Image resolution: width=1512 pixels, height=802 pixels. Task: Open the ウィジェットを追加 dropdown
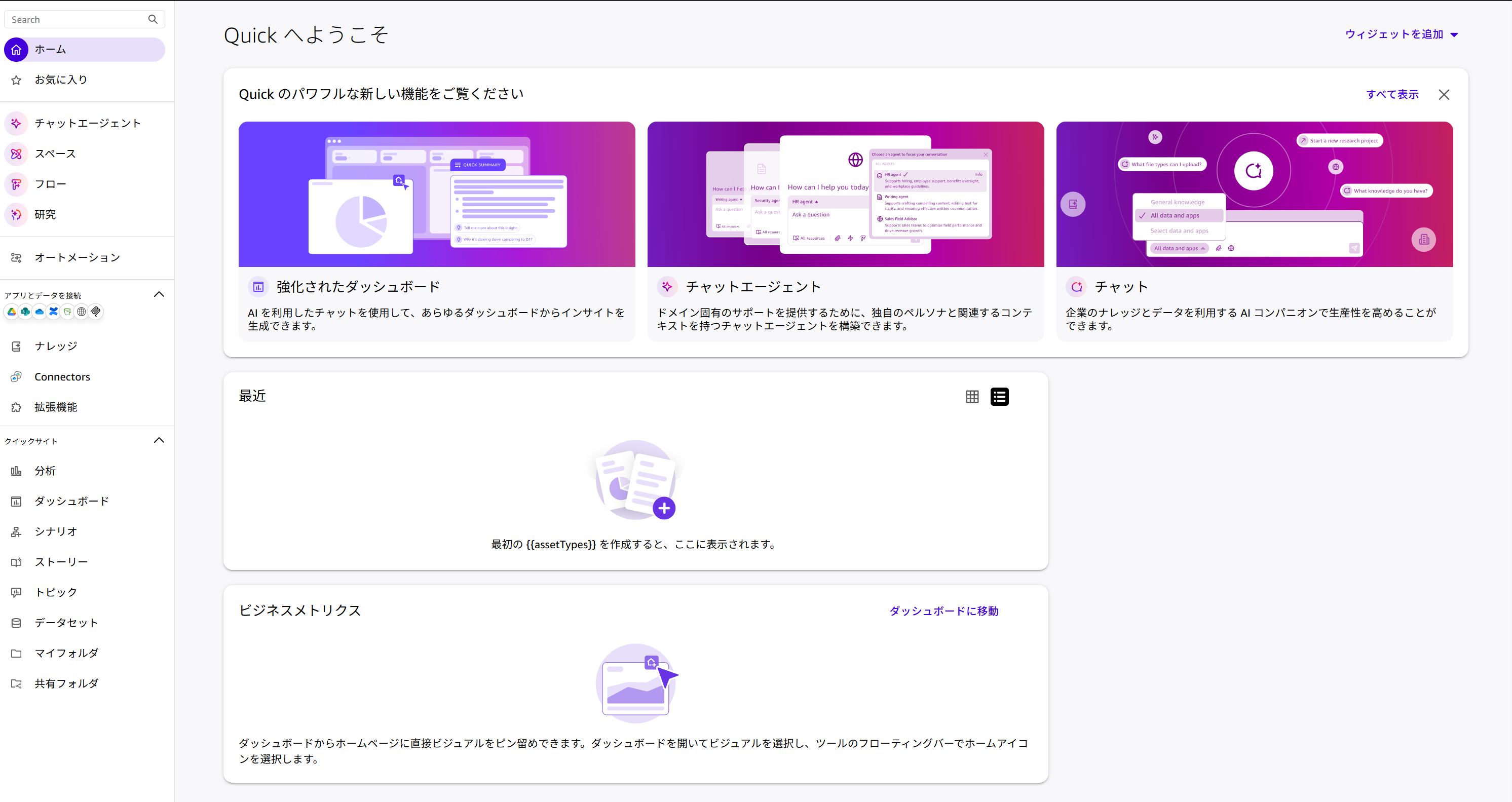click(x=1401, y=34)
